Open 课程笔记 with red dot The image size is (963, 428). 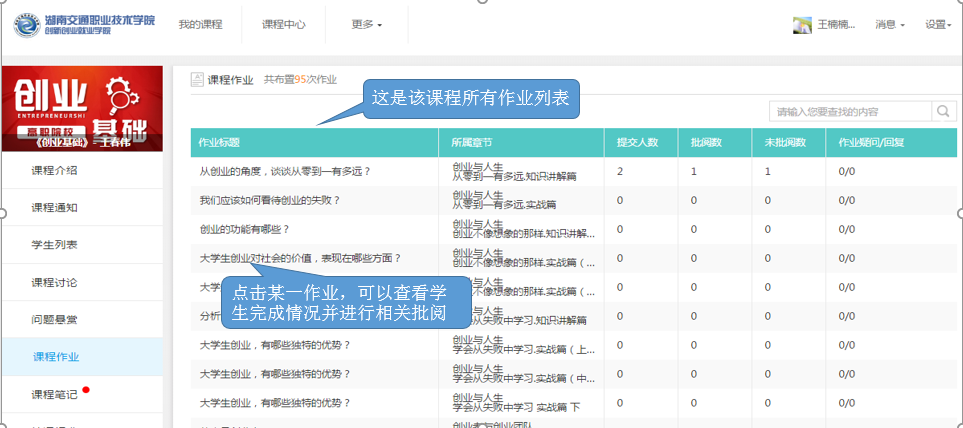tap(55, 395)
